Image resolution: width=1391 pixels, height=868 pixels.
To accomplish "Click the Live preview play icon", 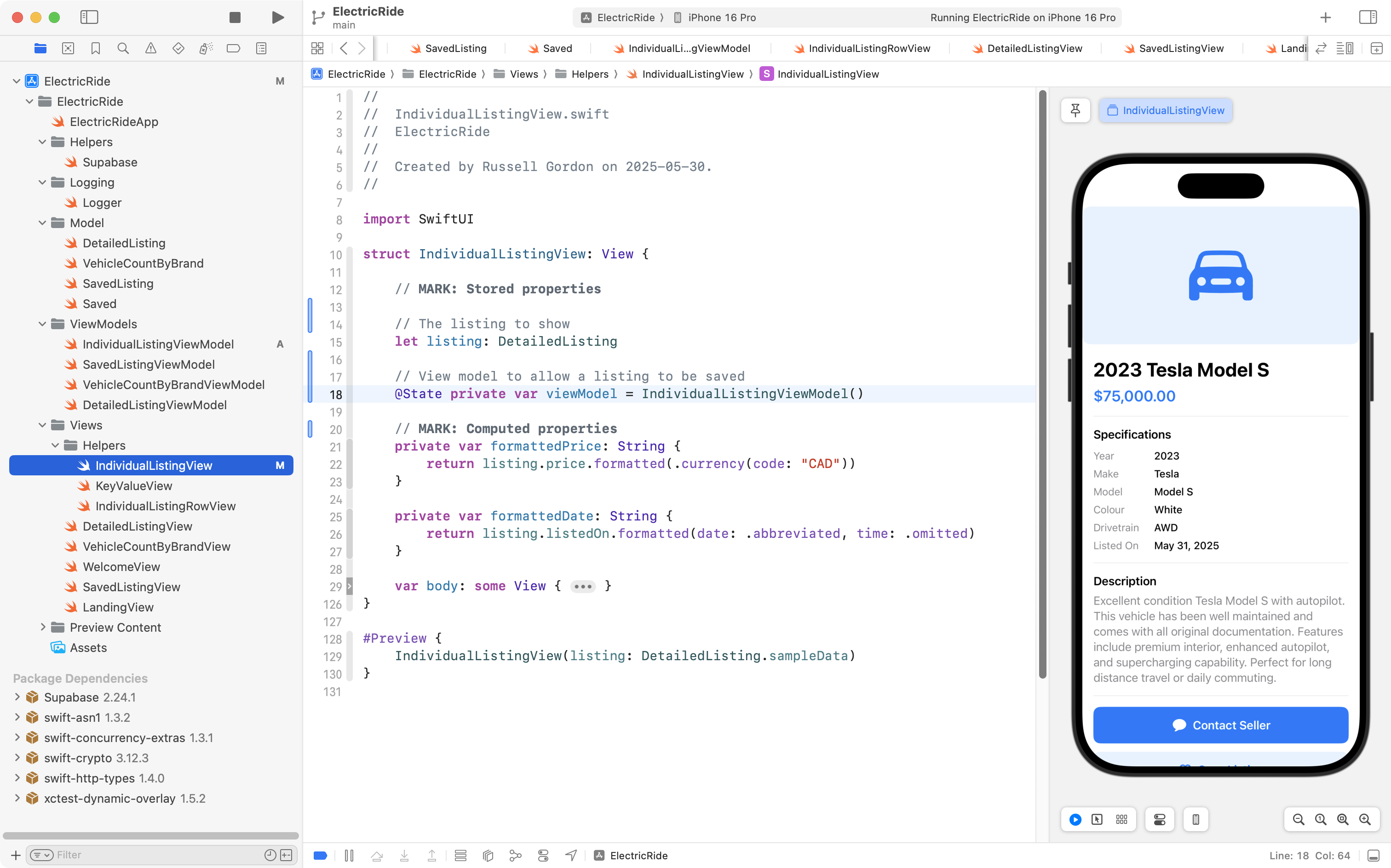I will point(1075,819).
